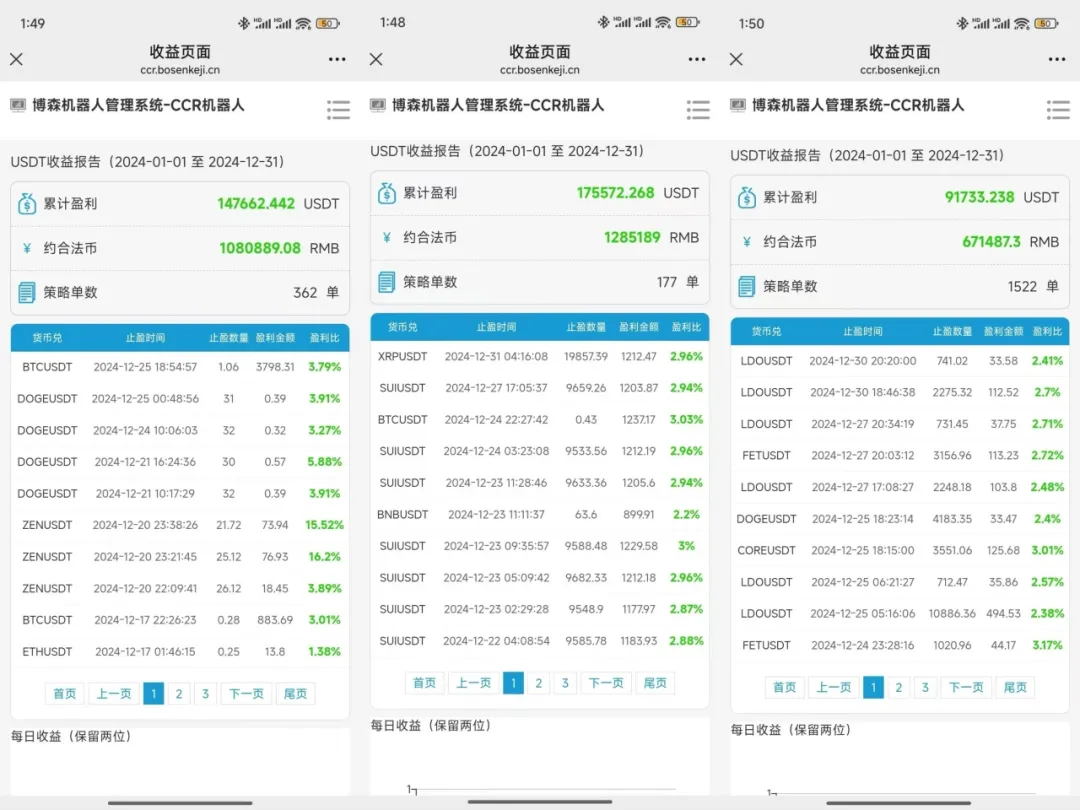
Task: Open the list menu icon on middle phone
Action: coord(698,110)
